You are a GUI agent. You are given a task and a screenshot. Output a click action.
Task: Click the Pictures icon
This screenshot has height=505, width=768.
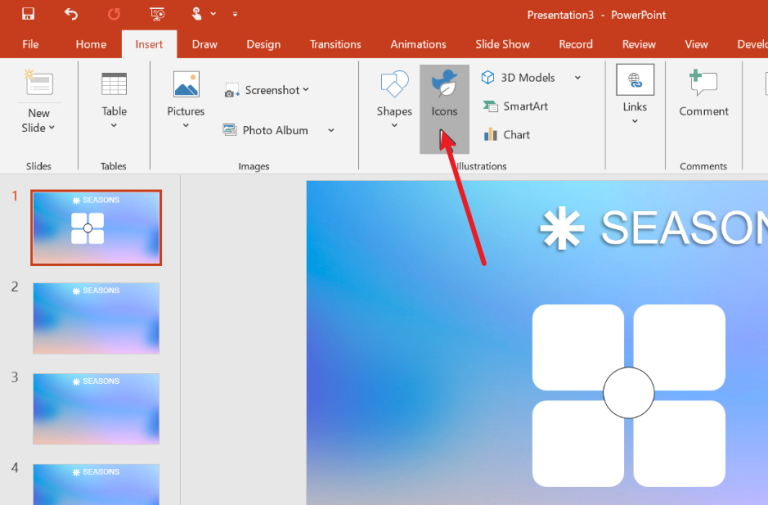click(x=186, y=84)
